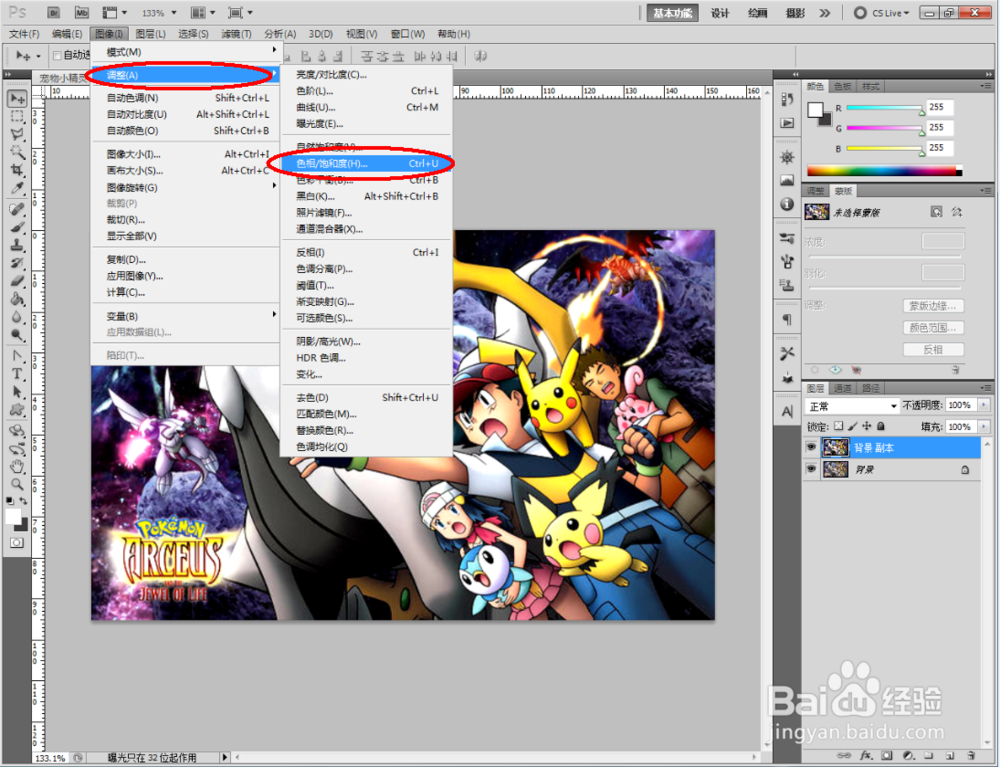Open Mini Bridge via Mb icon
This screenshot has height=767, width=1000.
tap(82, 12)
